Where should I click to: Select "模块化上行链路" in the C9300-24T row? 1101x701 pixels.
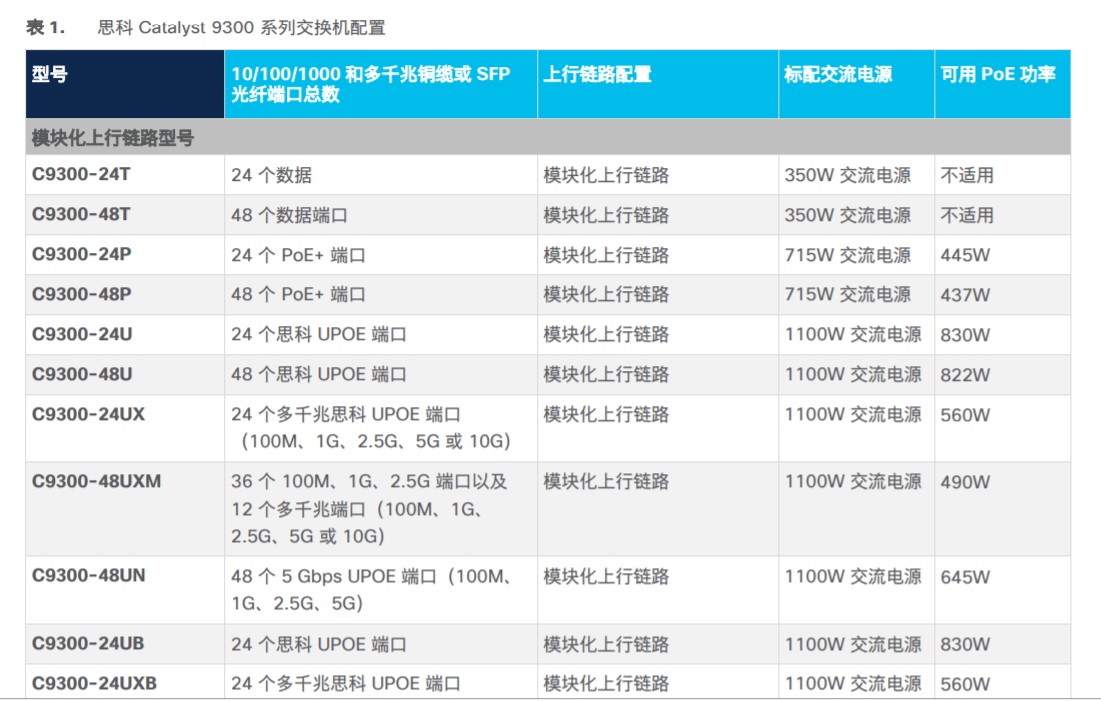[606, 175]
